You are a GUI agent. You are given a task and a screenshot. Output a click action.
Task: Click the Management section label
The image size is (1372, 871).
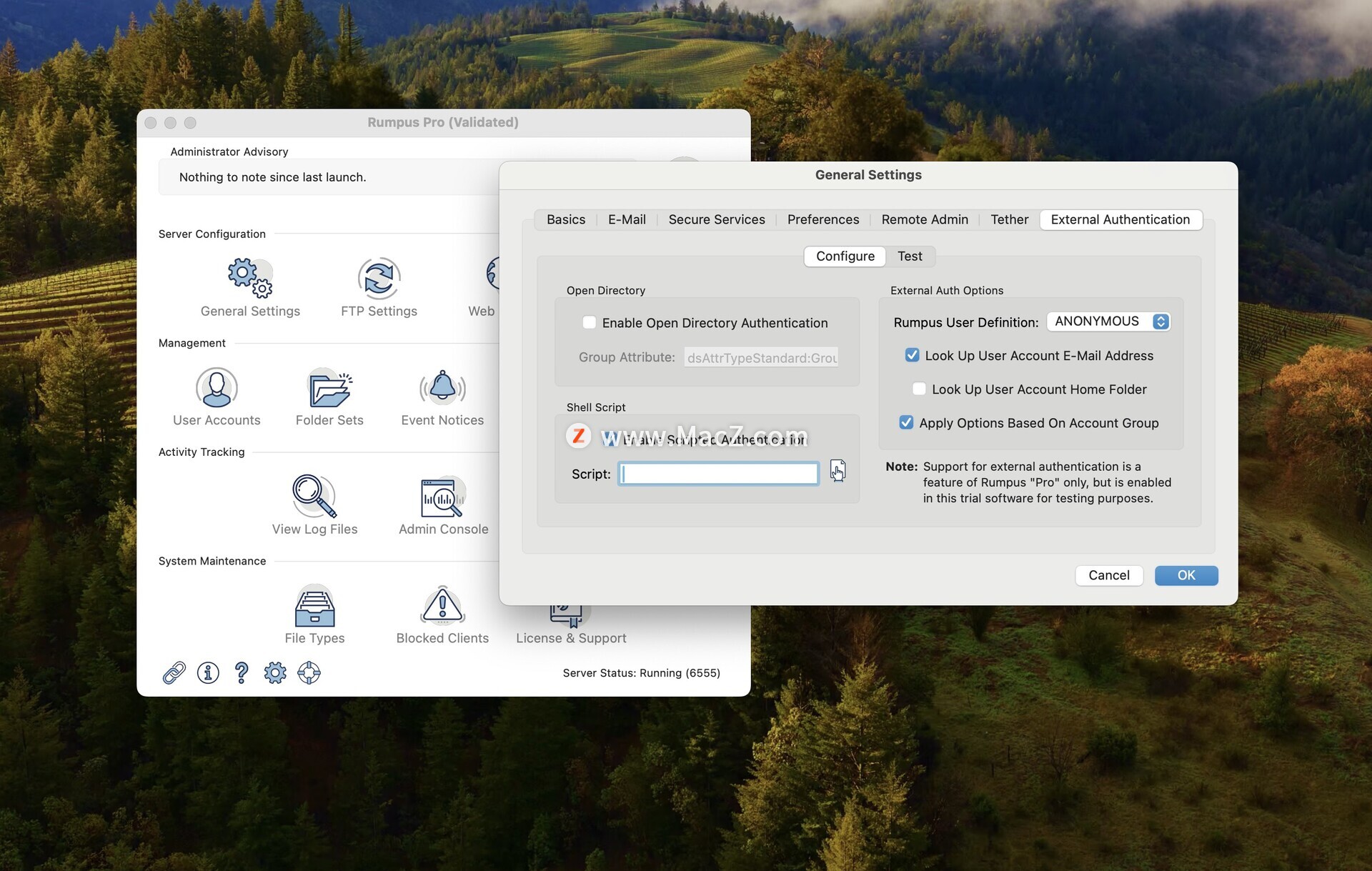pyautogui.click(x=192, y=344)
